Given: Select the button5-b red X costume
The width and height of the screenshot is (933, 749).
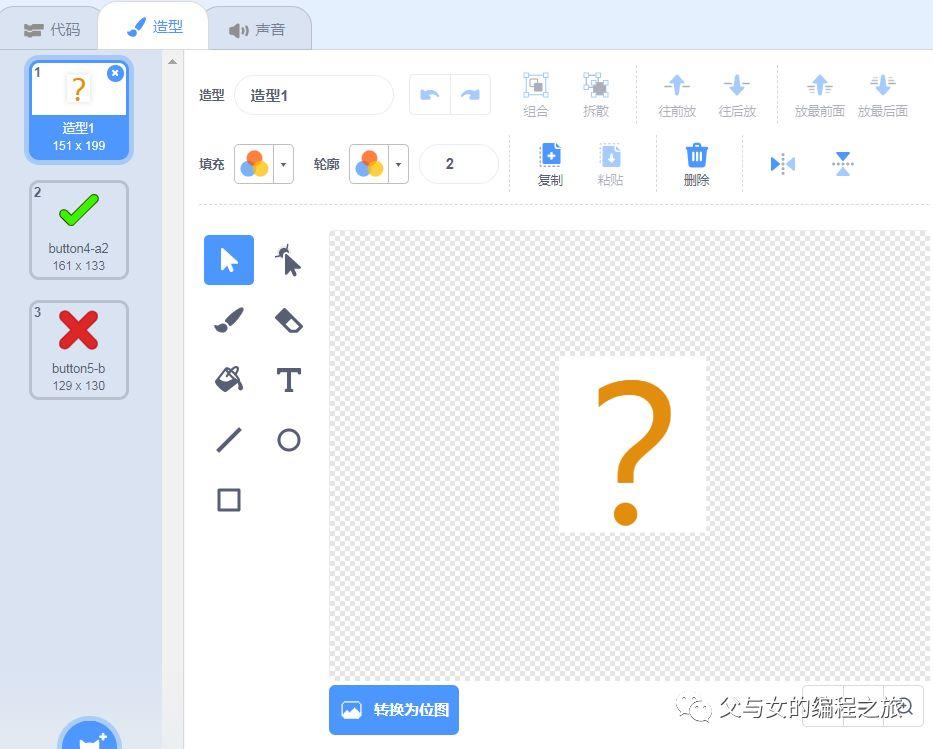Looking at the screenshot, I should 79,350.
